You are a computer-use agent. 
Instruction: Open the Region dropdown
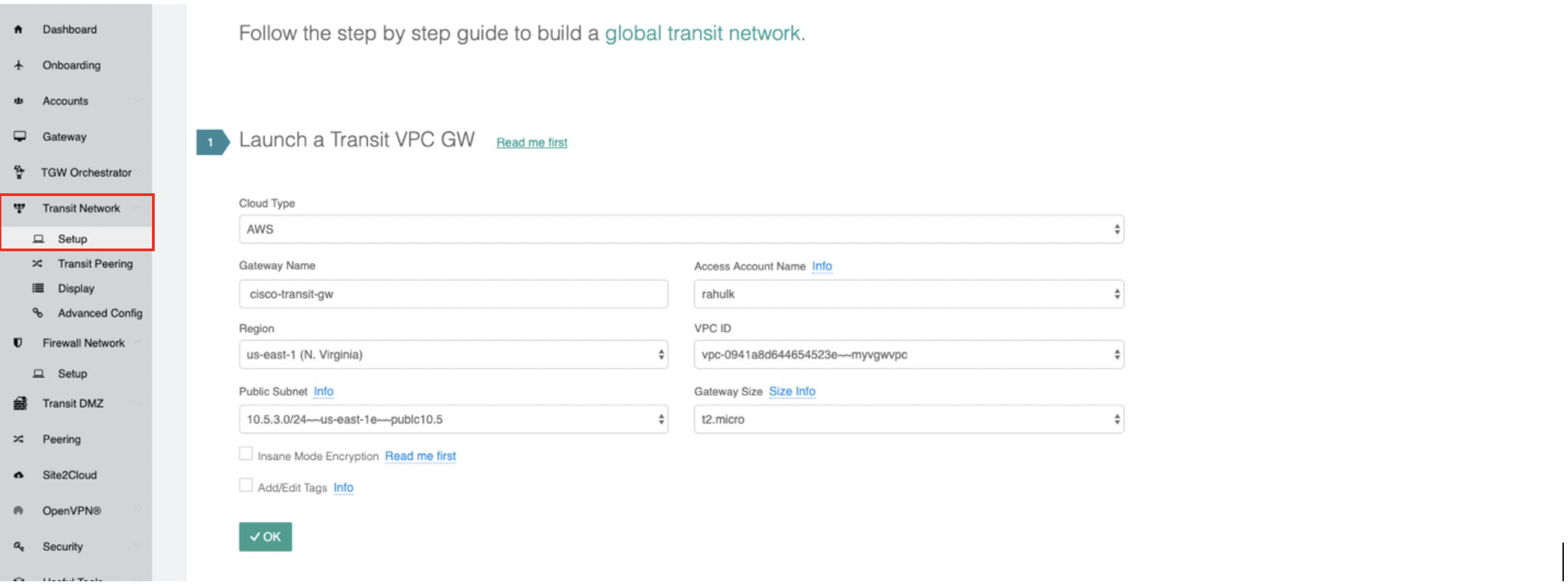(452, 355)
